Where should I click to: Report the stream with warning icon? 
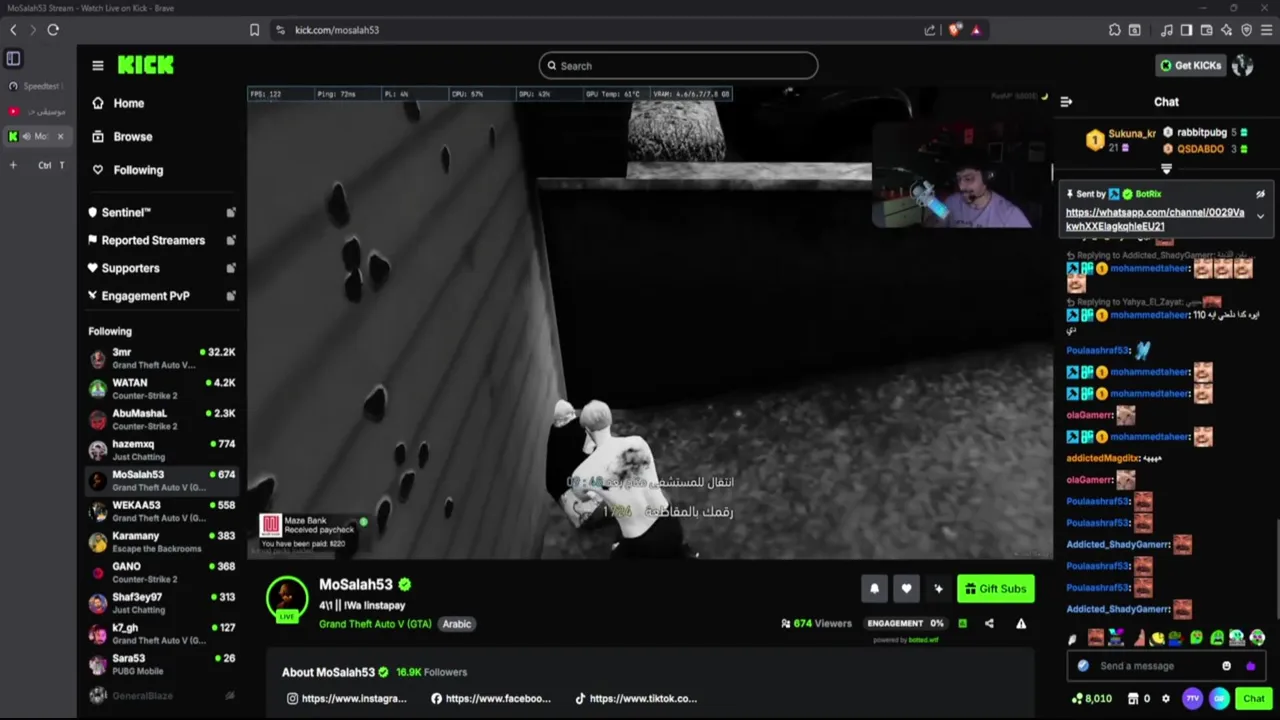pos(1021,624)
